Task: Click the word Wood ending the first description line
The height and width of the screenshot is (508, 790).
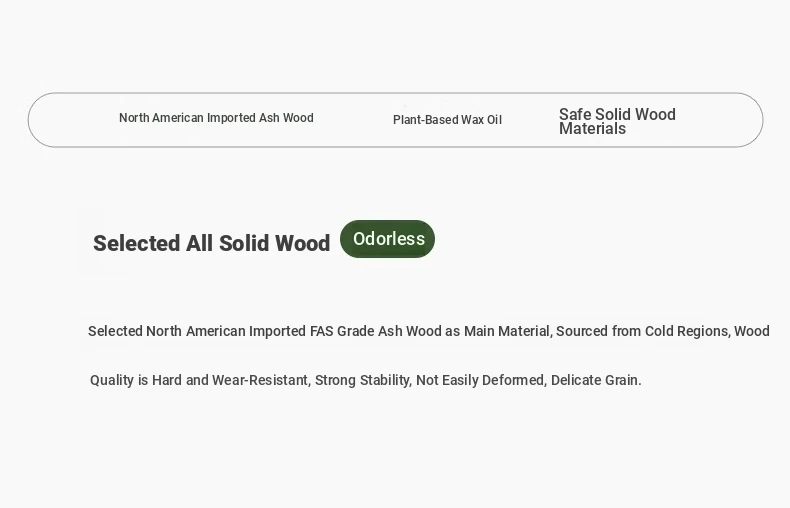Action: click(x=752, y=331)
